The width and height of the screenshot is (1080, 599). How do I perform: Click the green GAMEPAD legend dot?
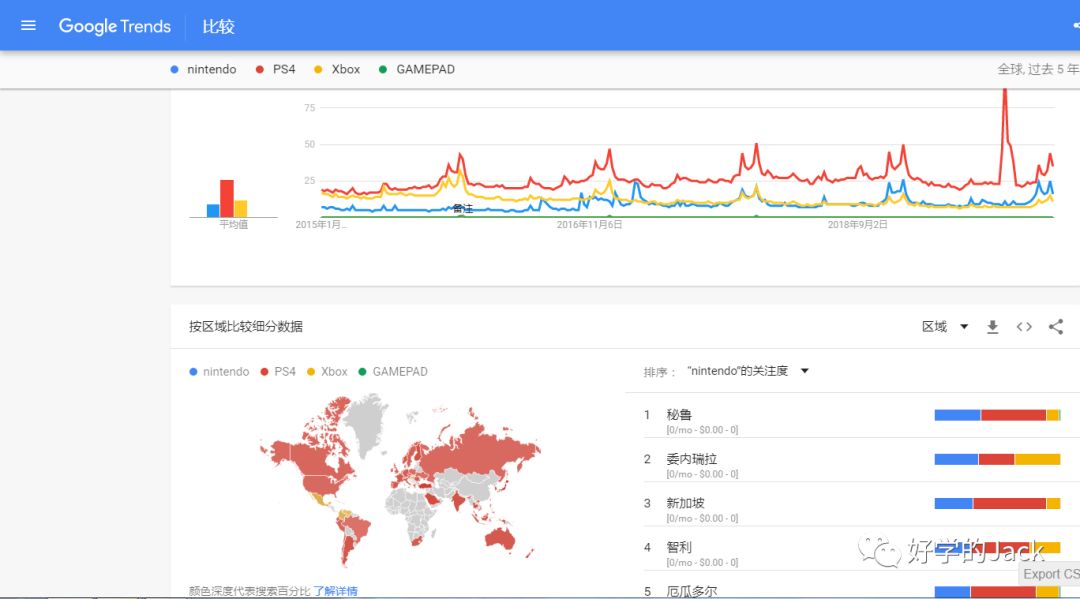click(383, 70)
